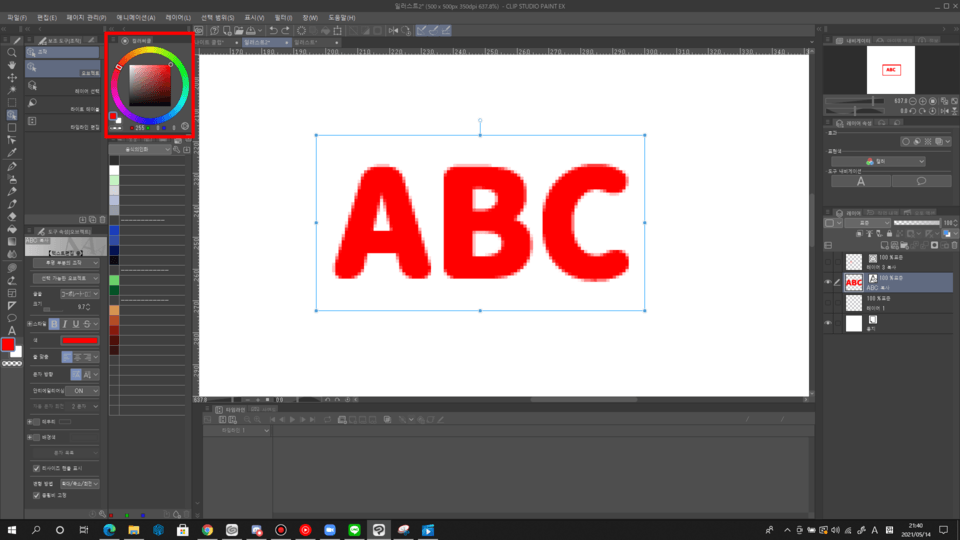Click the Italic style button
The image size is (960, 540).
pyautogui.click(x=66, y=324)
